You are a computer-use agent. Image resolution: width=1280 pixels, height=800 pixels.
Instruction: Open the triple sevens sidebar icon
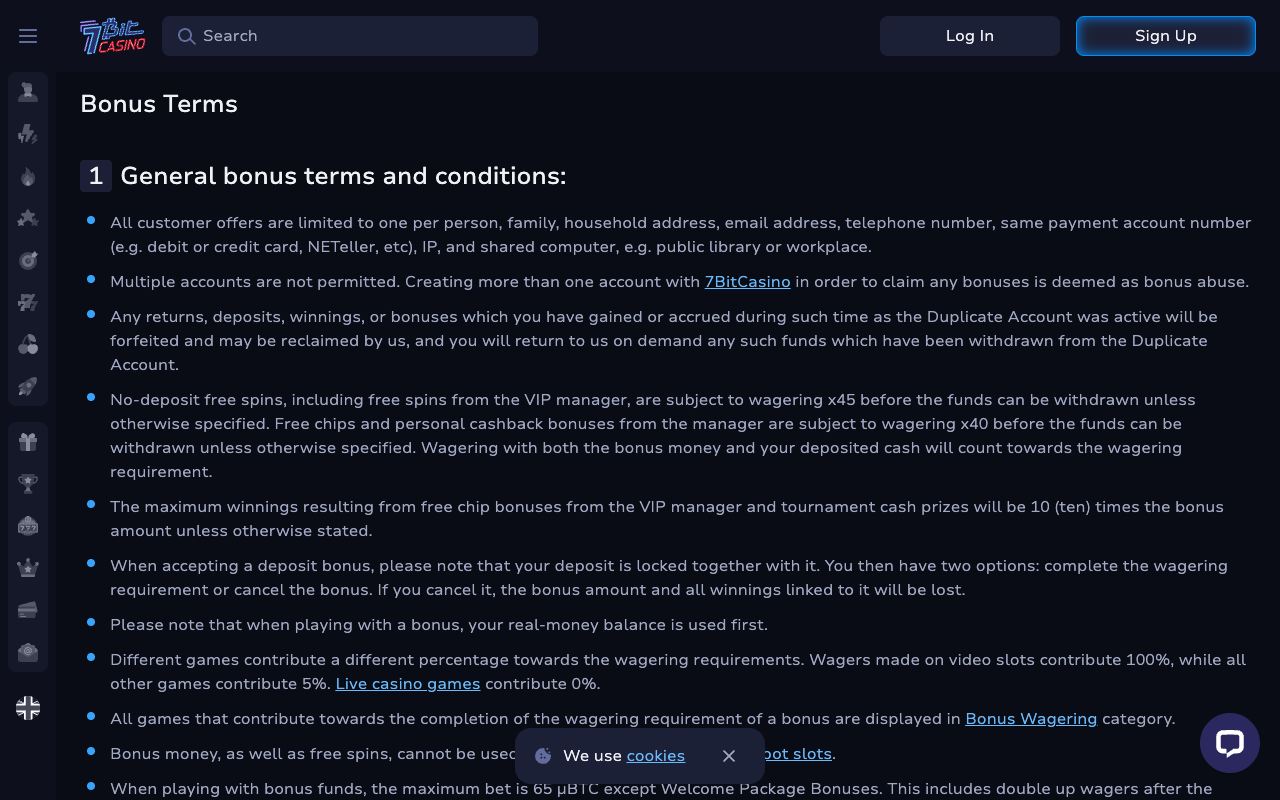pyautogui.click(x=28, y=302)
